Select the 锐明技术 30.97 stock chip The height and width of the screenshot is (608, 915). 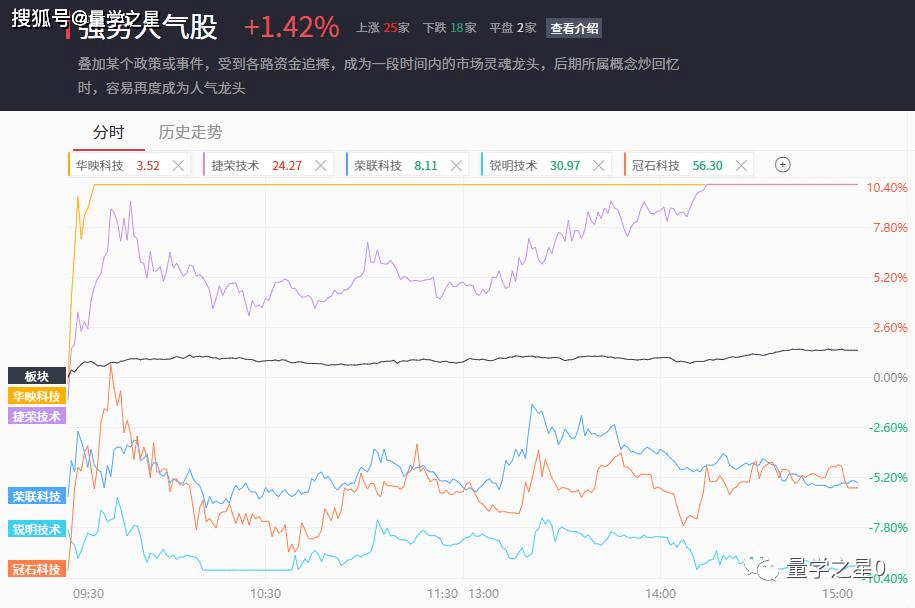tap(535, 165)
